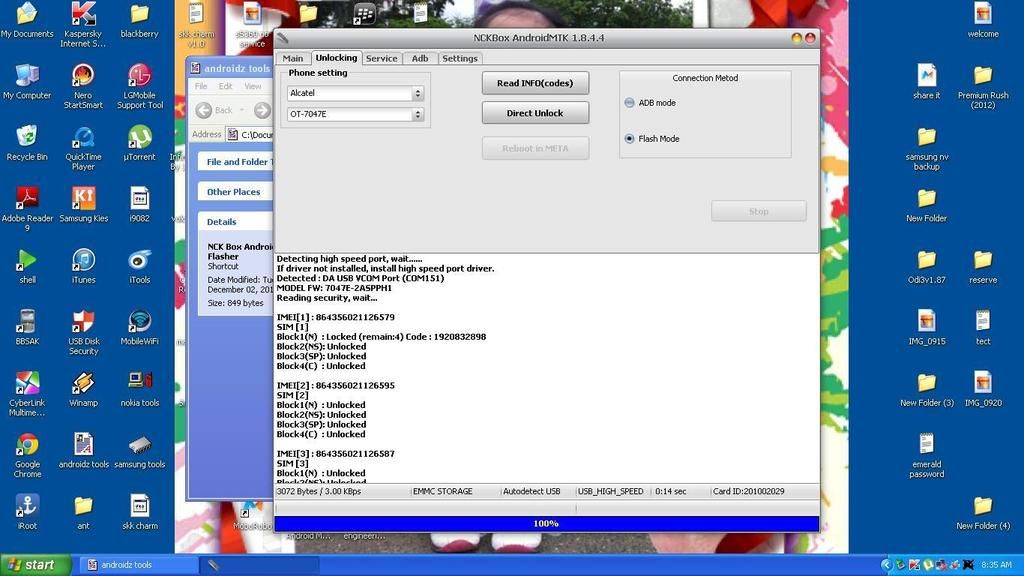The width and height of the screenshot is (1024, 576).
Task: Open the iRoot desktop icon
Action: tap(27, 506)
